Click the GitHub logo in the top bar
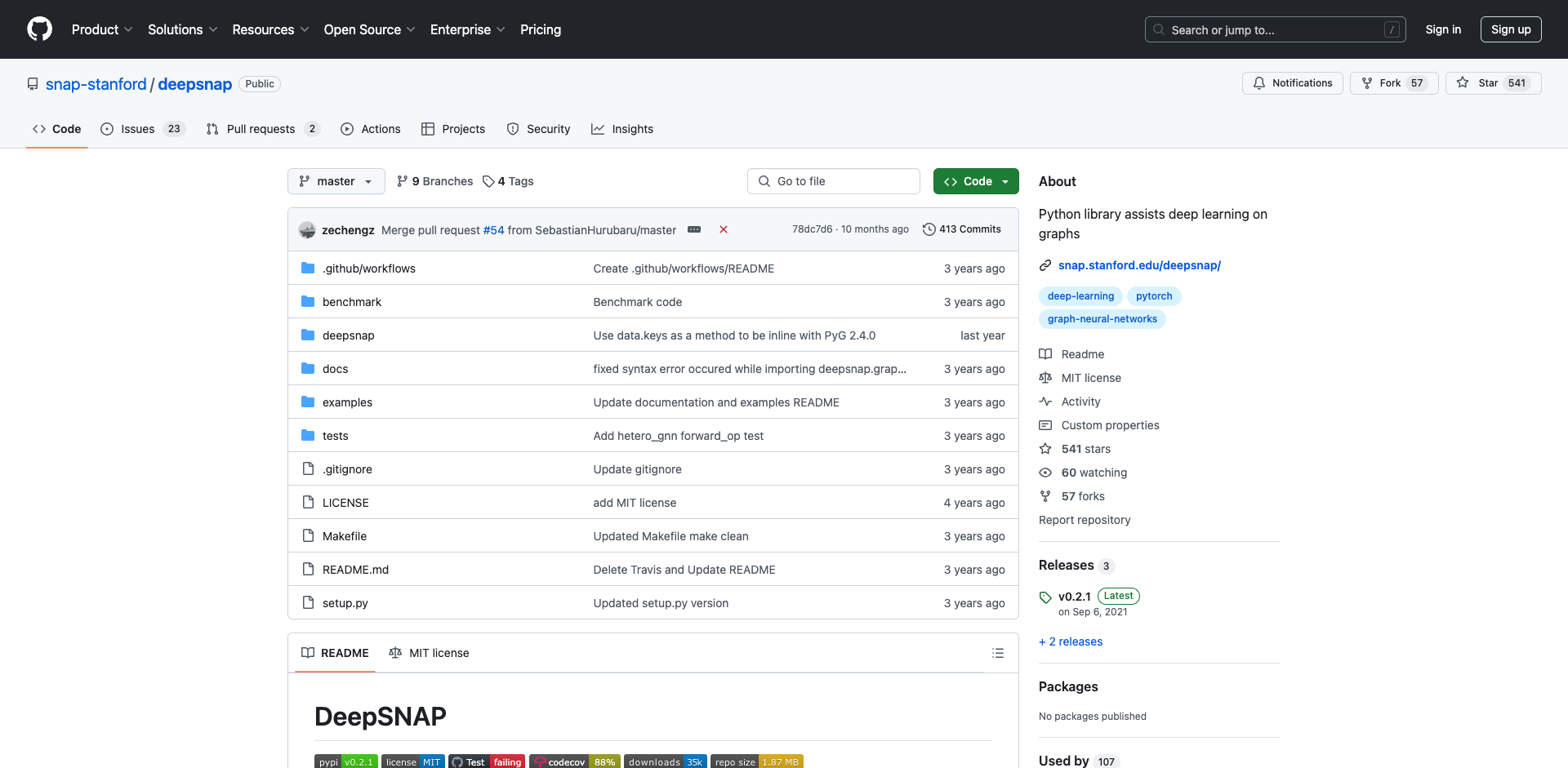1568x768 pixels. click(x=39, y=29)
